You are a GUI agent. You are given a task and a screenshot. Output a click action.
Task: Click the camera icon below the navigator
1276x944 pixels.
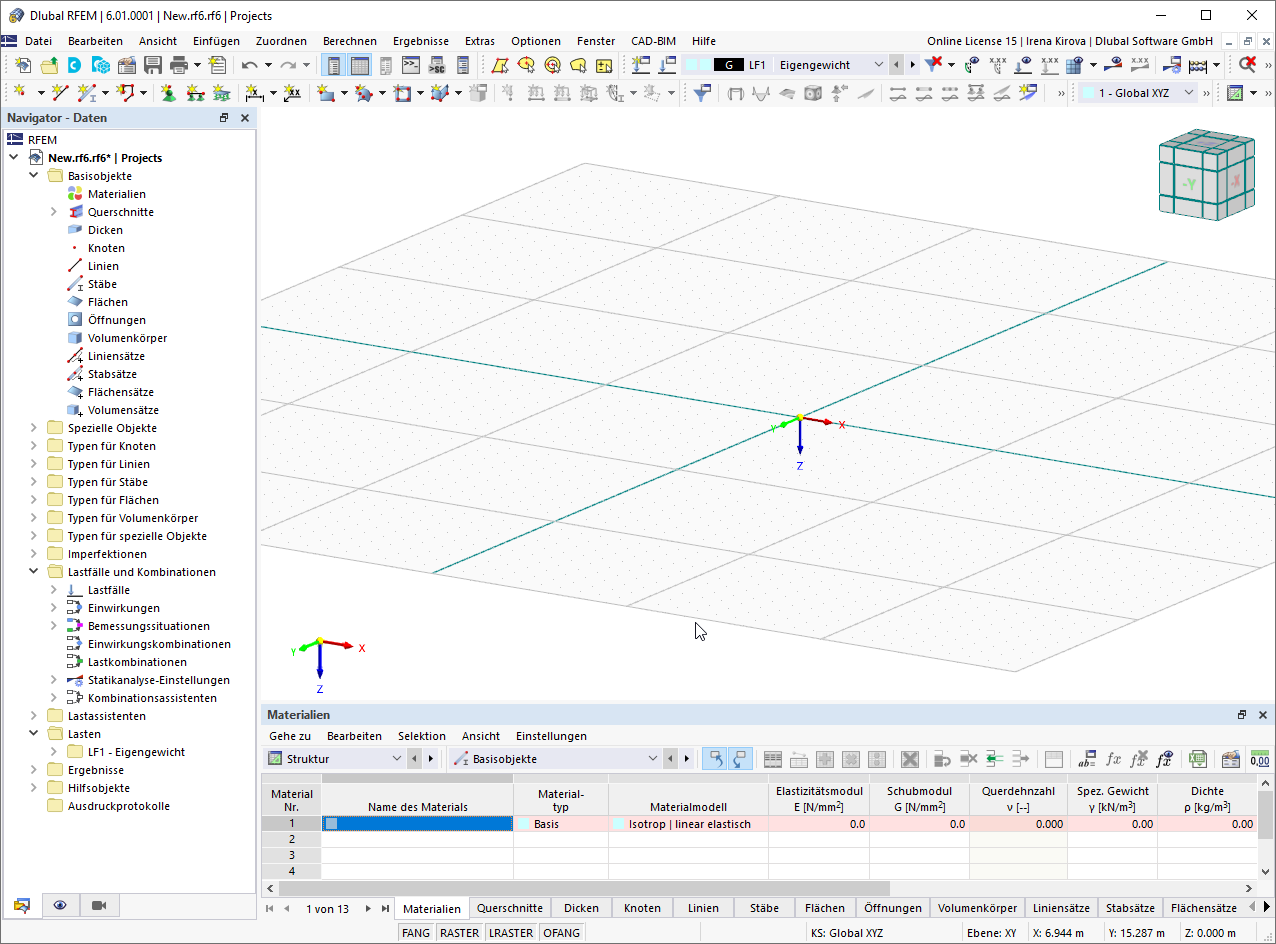97,905
